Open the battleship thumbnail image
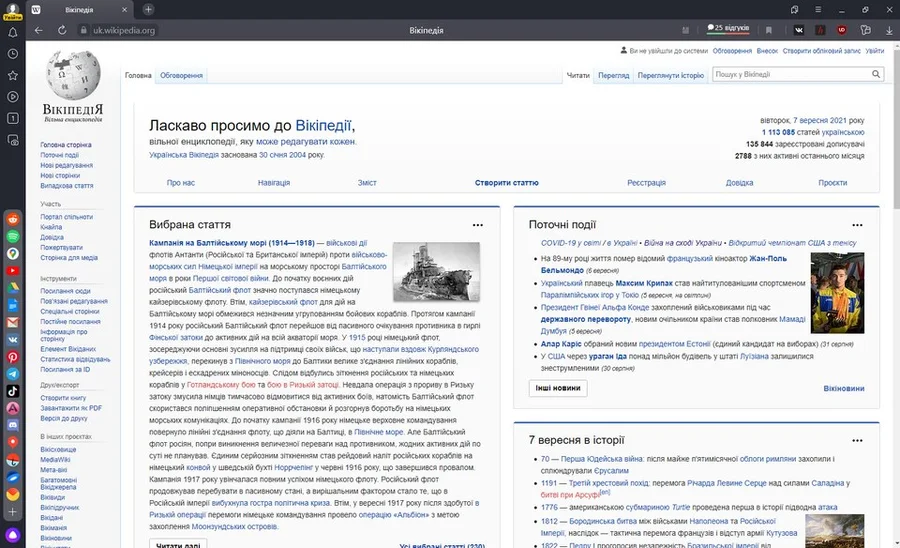Image resolution: width=900 pixels, height=548 pixels. coord(436,271)
